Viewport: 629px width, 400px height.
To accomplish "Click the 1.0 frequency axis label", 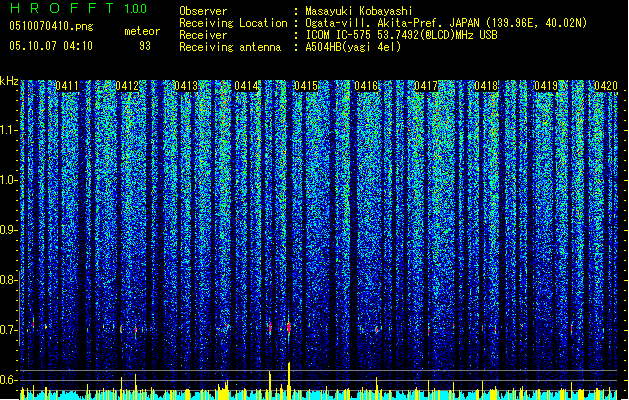I will pos(9,180).
